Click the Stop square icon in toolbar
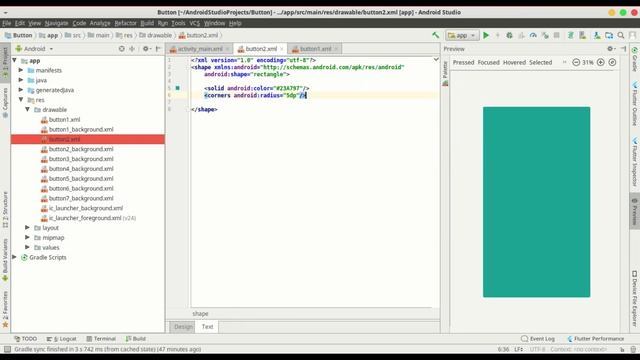 556,36
